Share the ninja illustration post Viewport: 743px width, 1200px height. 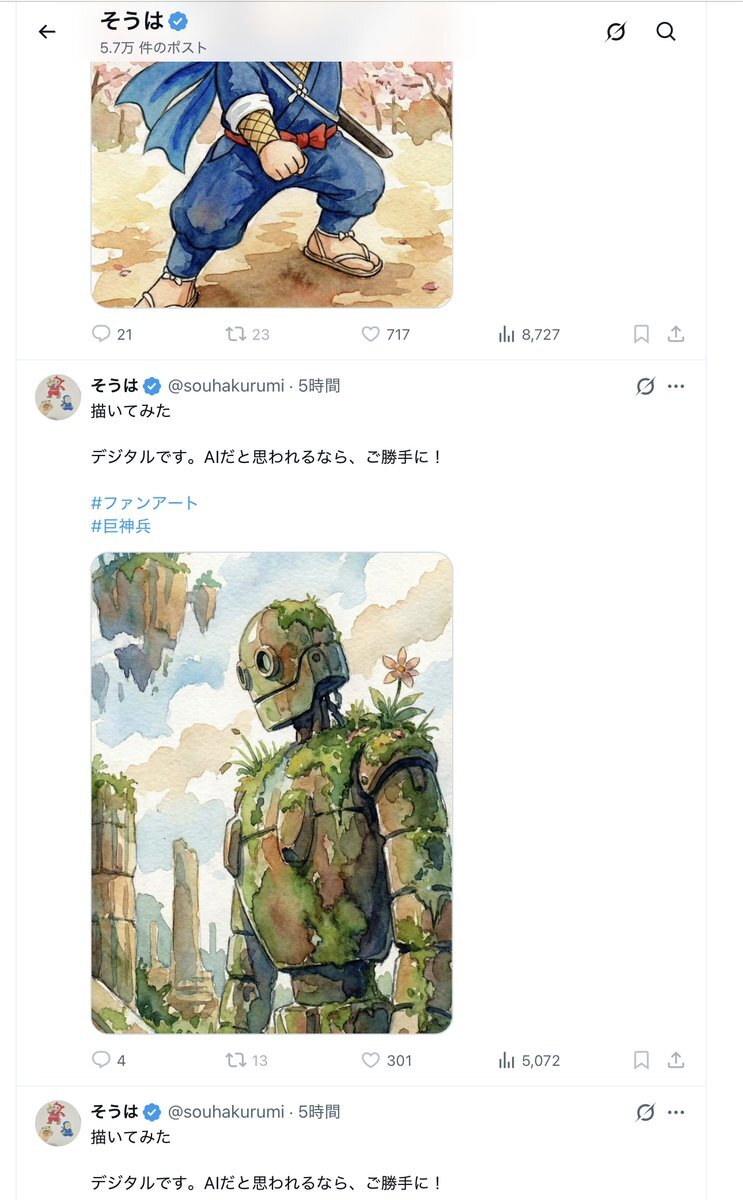click(676, 334)
